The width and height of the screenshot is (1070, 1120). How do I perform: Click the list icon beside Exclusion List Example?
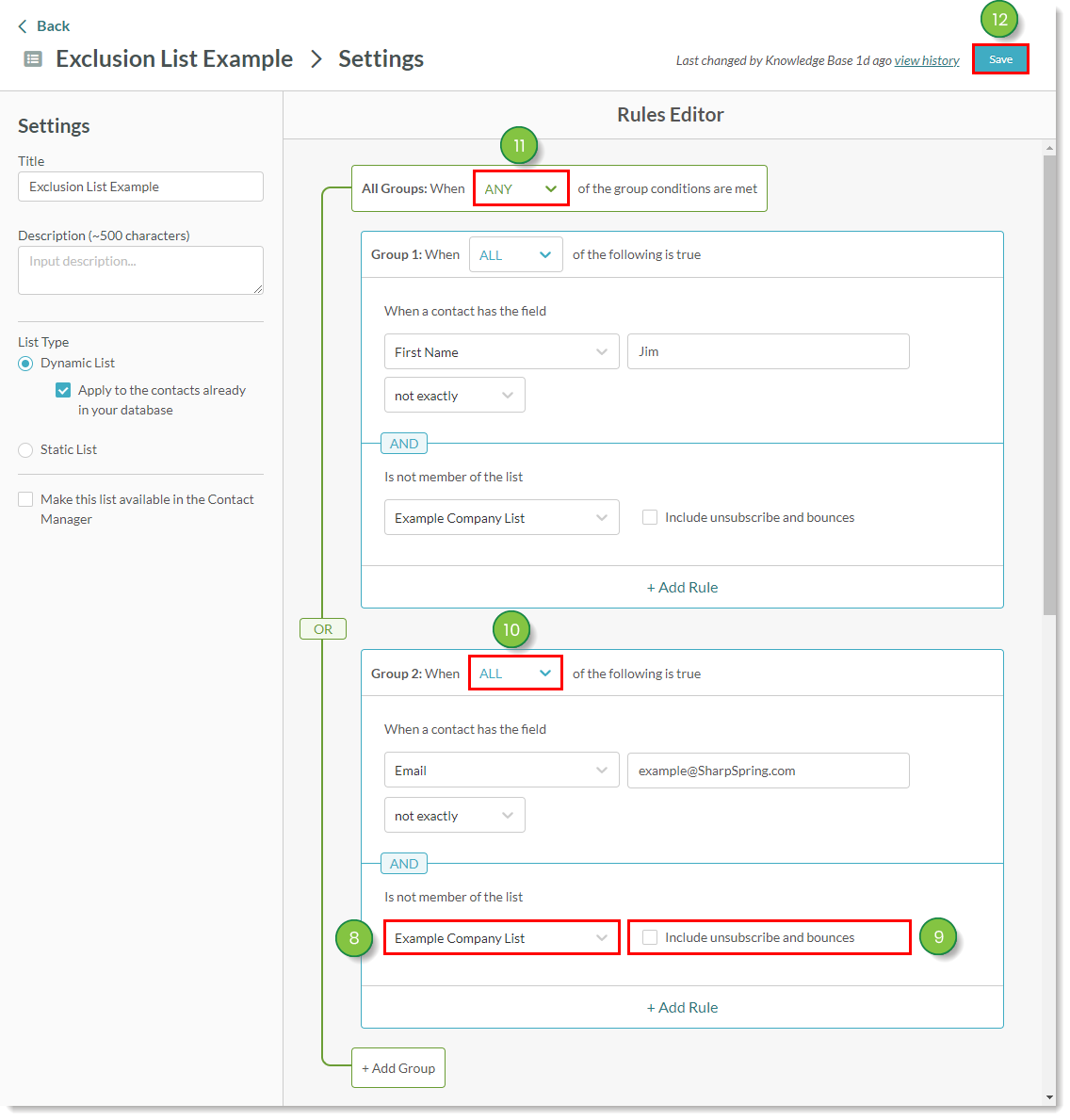tap(33, 59)
